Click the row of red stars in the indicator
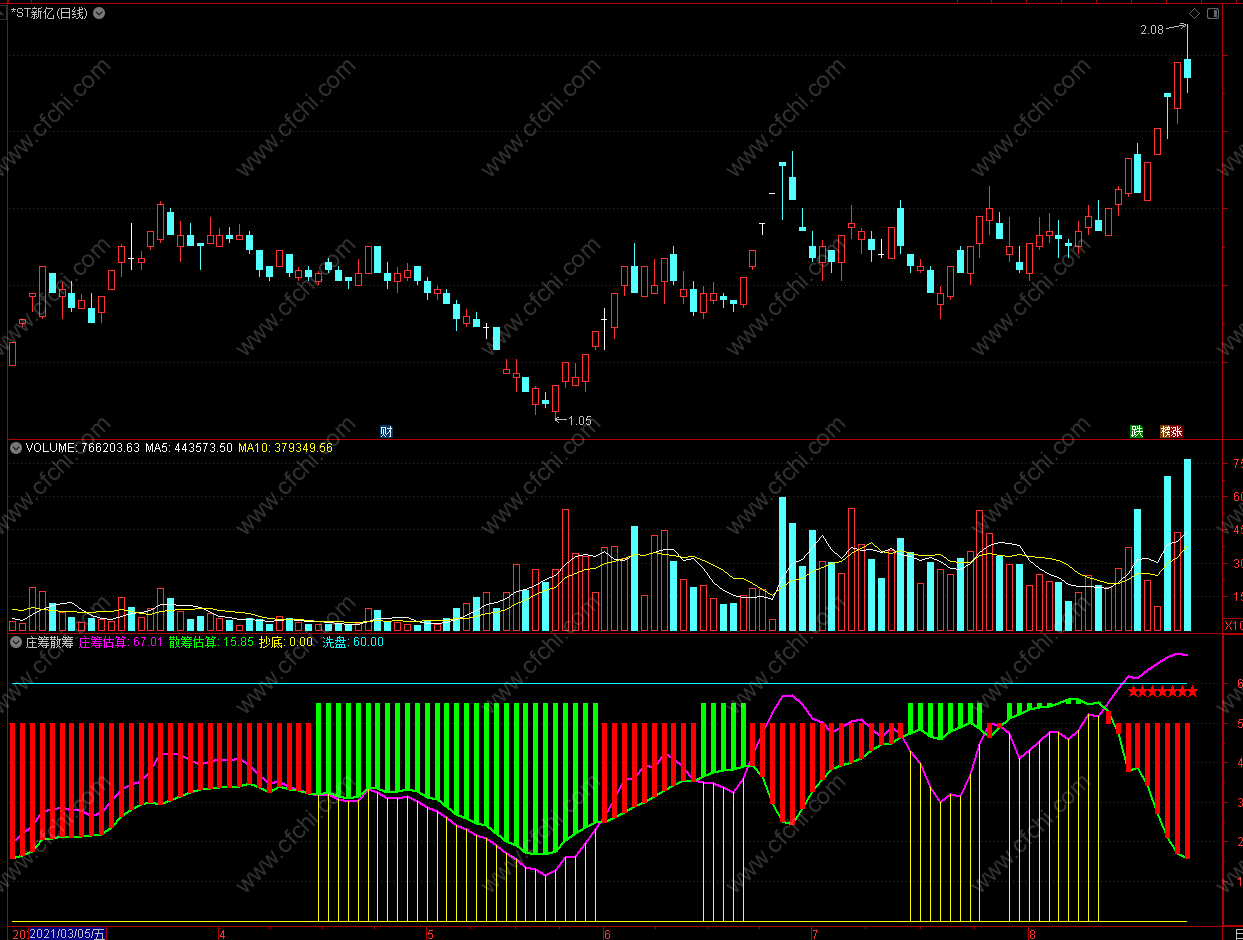Viewport: 1243px width, 940px height. [x=1163, y=691]
